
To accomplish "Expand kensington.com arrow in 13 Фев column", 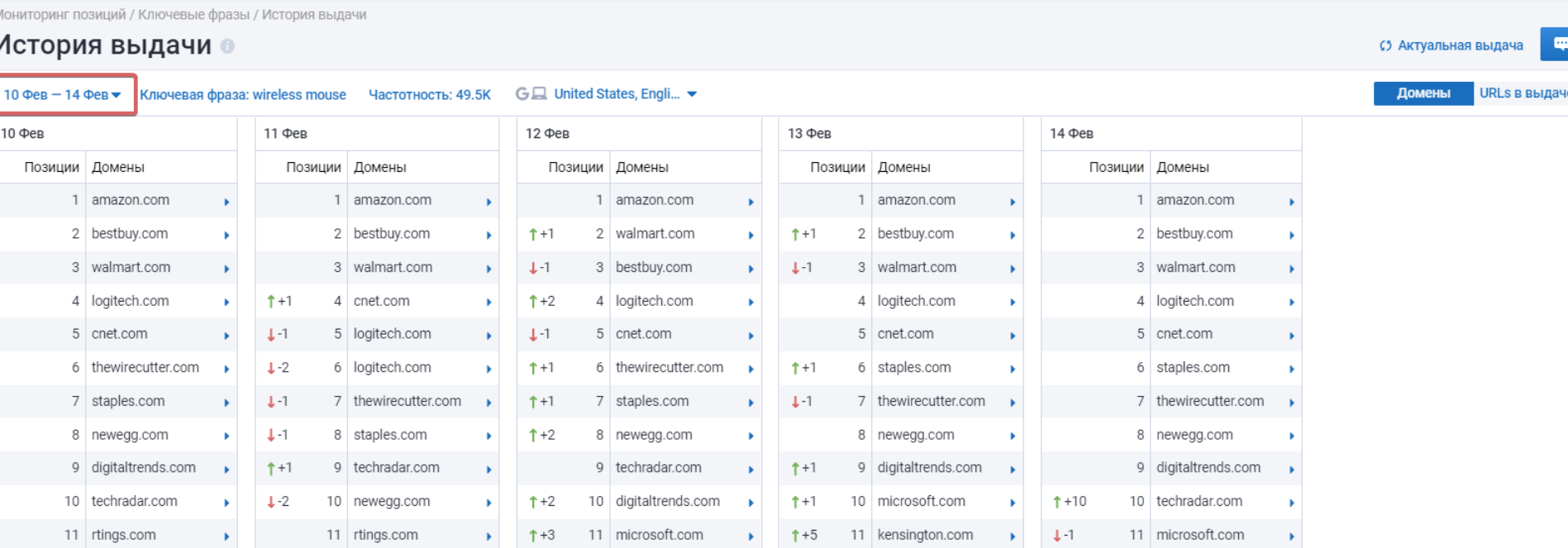I will click(1013, 536).
